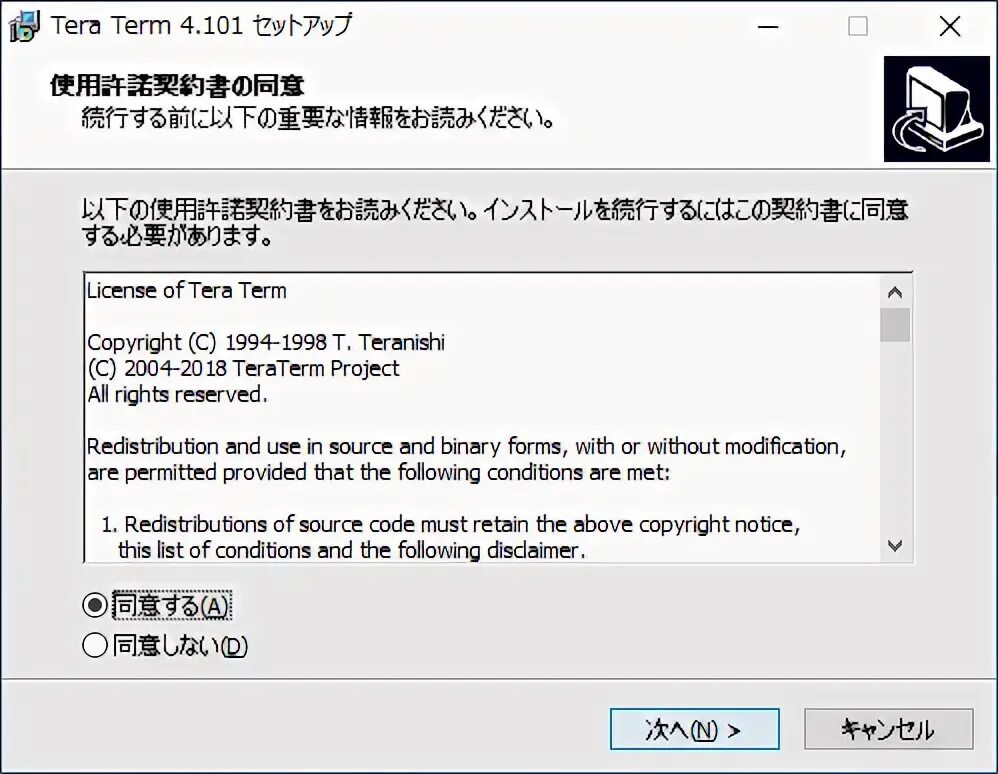This screenshot has width=998, height=774.
Task: Select the 同意しない(D) radio button
Action: click(x=95, y=645)
